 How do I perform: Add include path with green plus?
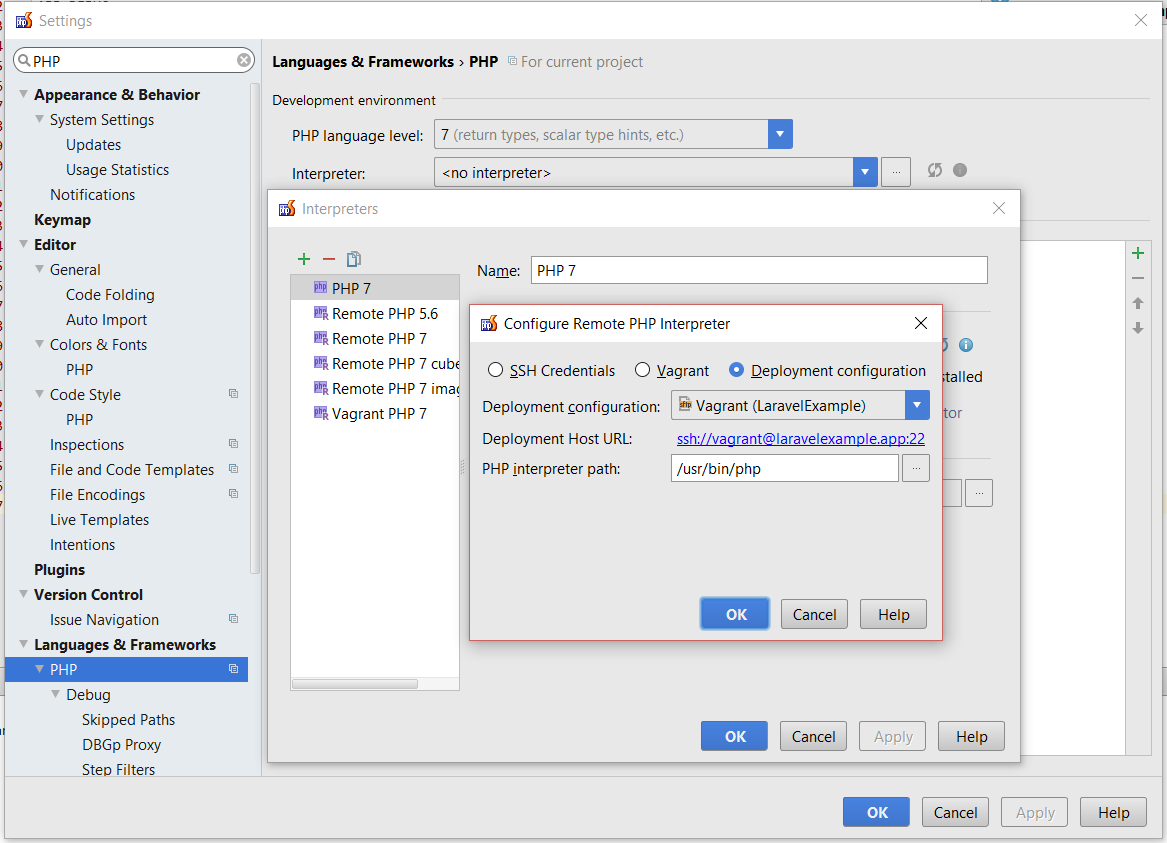tap(1138, 253)
